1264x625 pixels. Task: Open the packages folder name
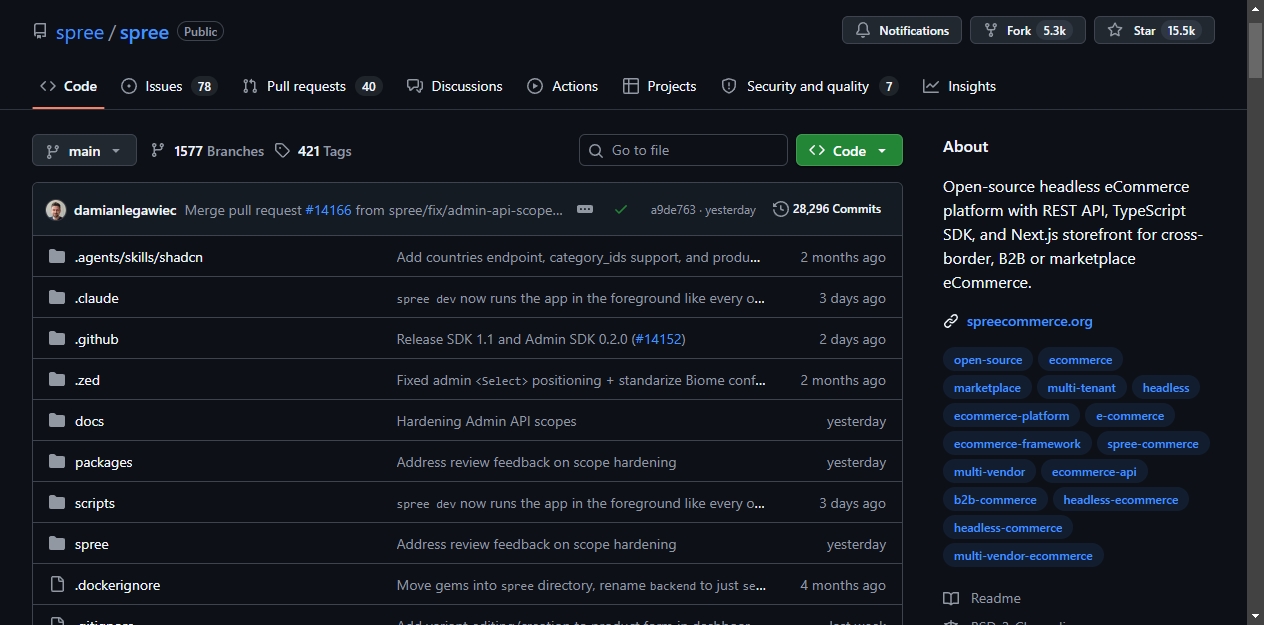tap(104, 462)
